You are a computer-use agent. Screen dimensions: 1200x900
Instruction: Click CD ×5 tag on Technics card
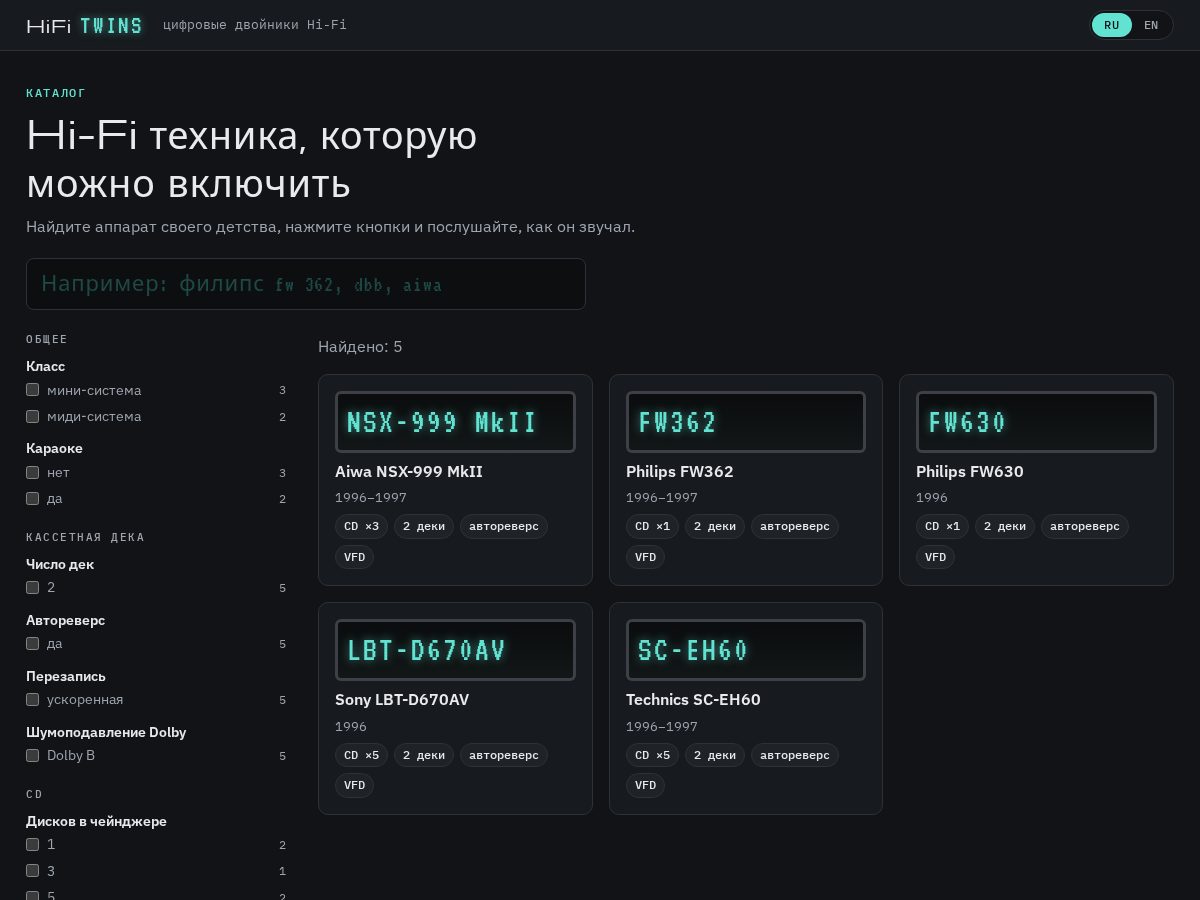[652, 755]
